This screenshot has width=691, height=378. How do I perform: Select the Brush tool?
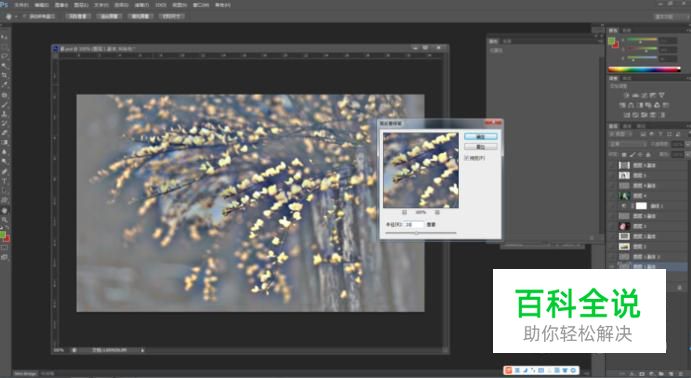[4, 104]
